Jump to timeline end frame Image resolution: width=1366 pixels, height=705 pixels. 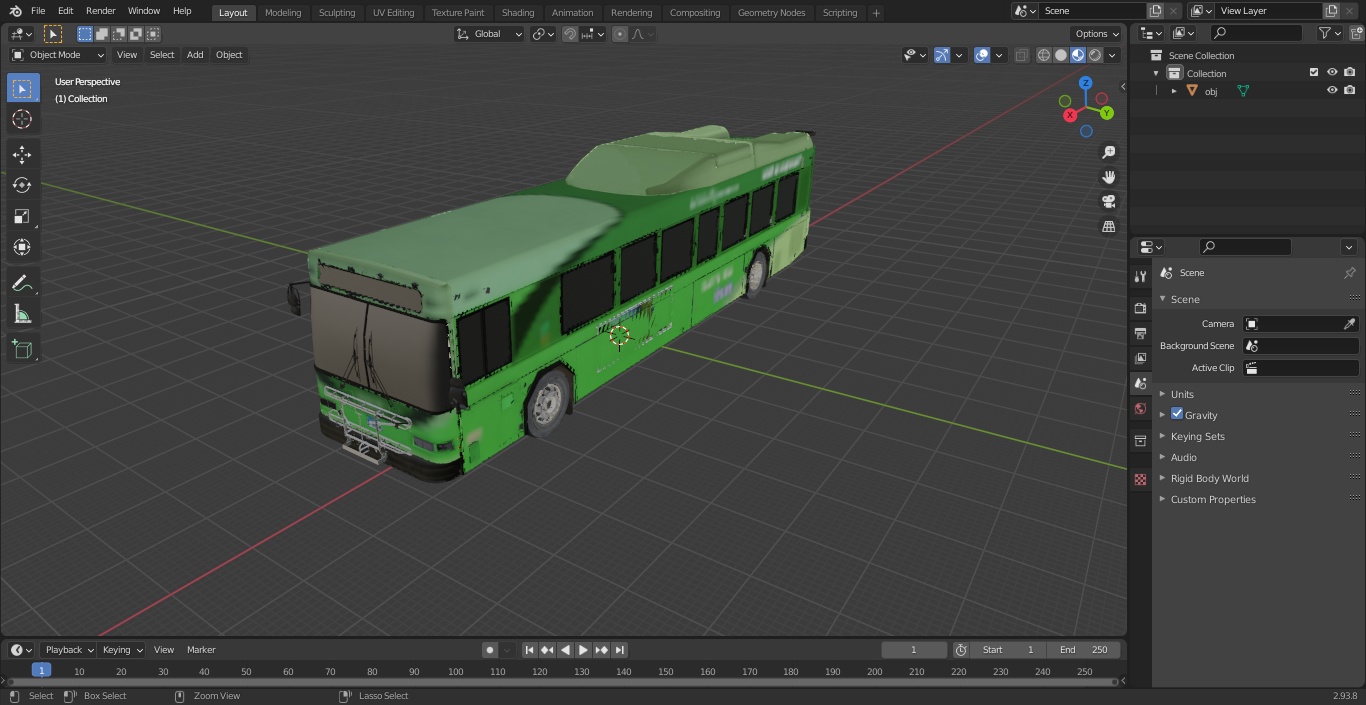click(620, 650)
